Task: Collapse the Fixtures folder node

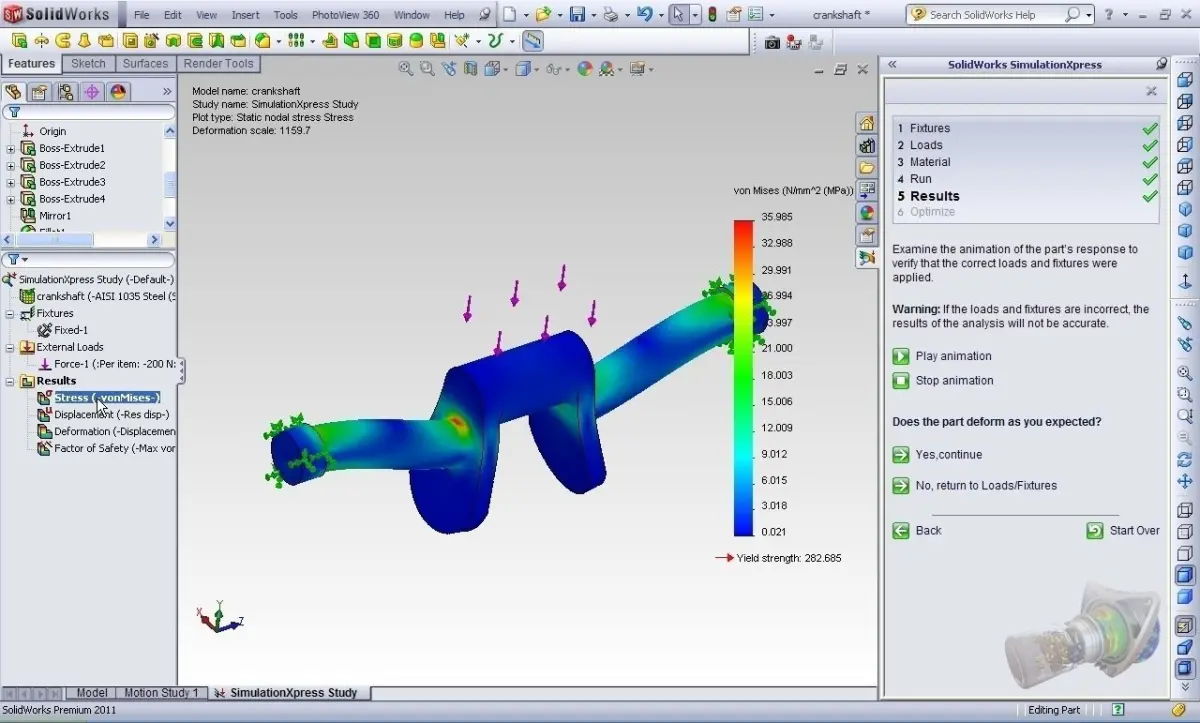Action: pos(11,314)
